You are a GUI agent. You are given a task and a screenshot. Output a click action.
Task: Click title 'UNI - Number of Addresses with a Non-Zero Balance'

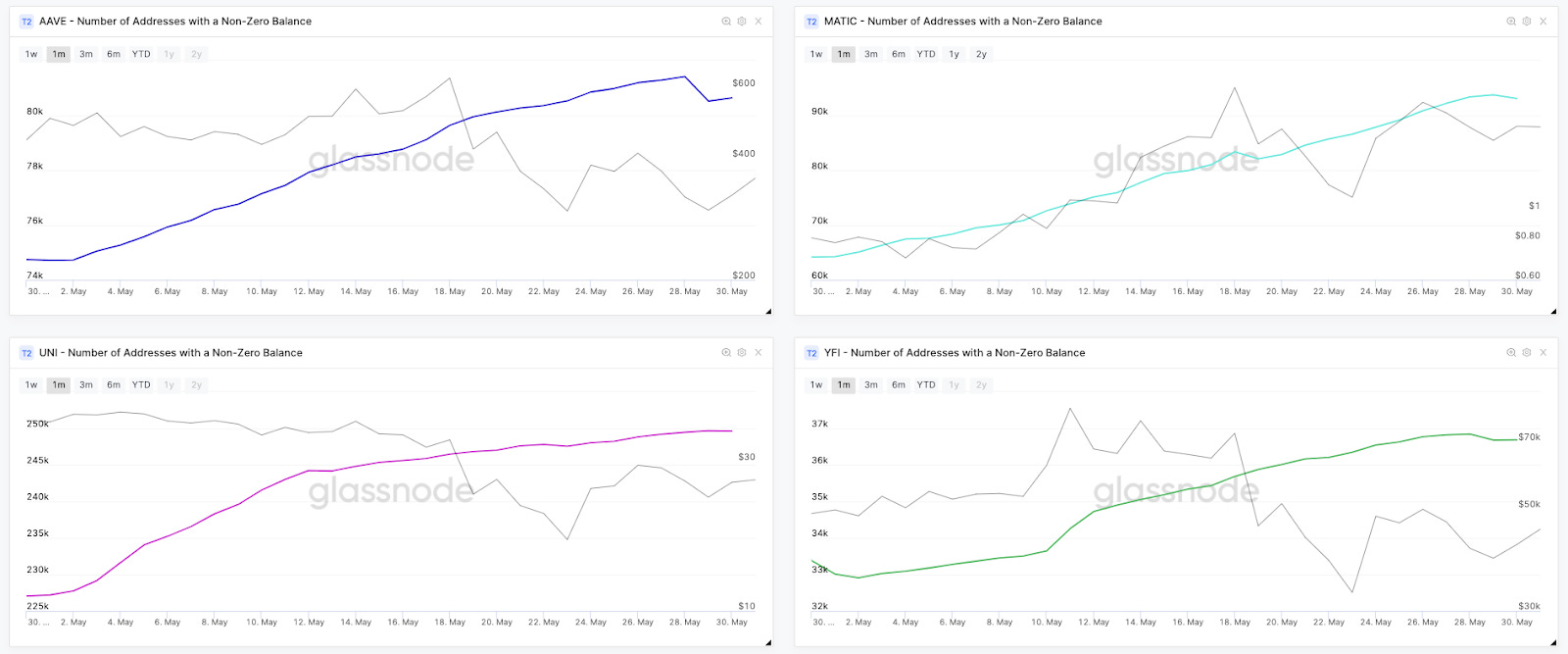click(x=171, y=353)
